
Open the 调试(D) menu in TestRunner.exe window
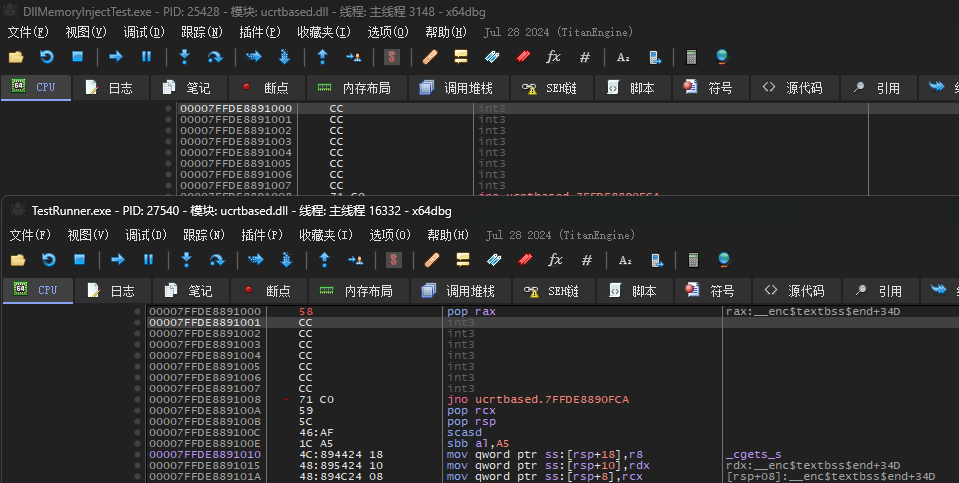[146, 235]
